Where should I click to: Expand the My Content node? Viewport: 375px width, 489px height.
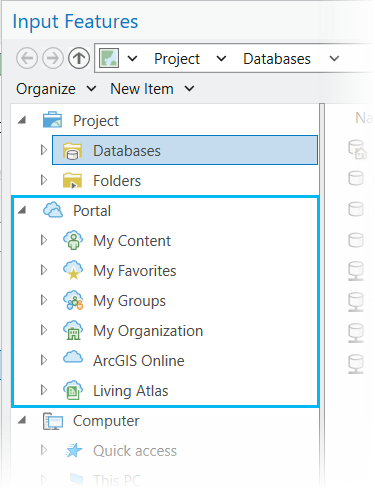click(x=44, y=240)
